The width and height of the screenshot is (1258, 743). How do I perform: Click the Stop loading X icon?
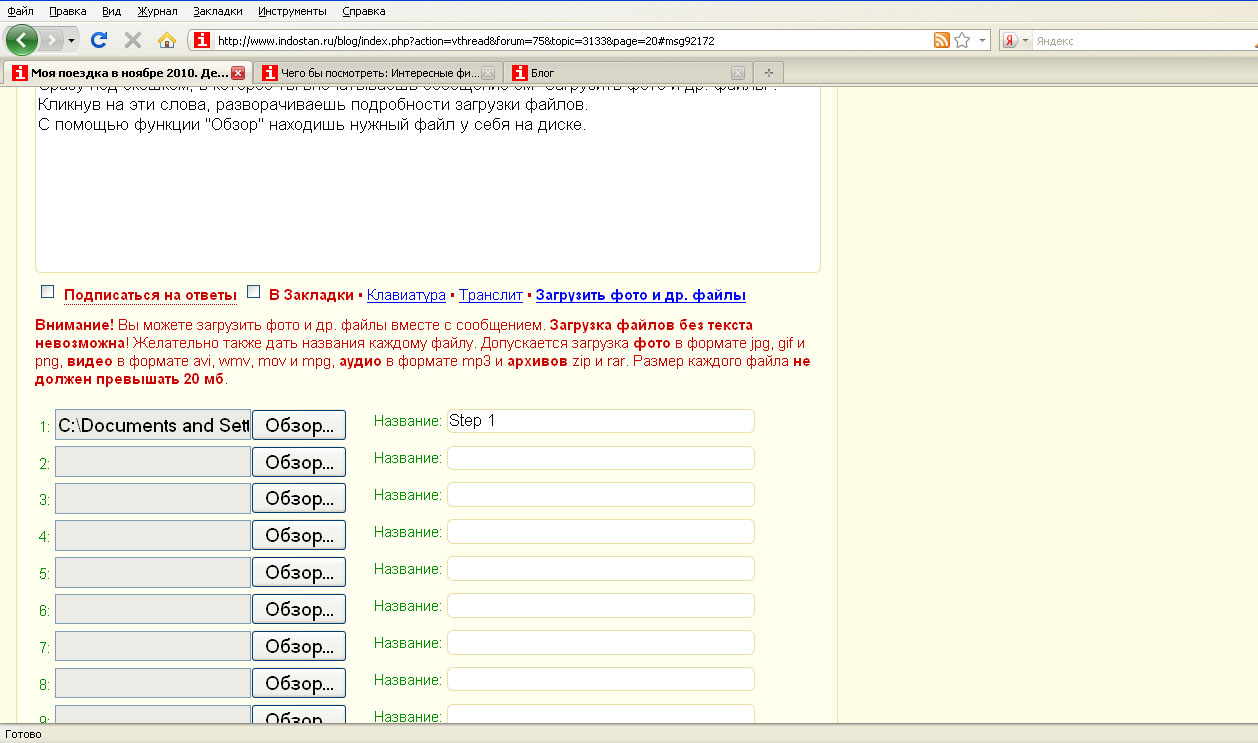(x=132, y=40)
